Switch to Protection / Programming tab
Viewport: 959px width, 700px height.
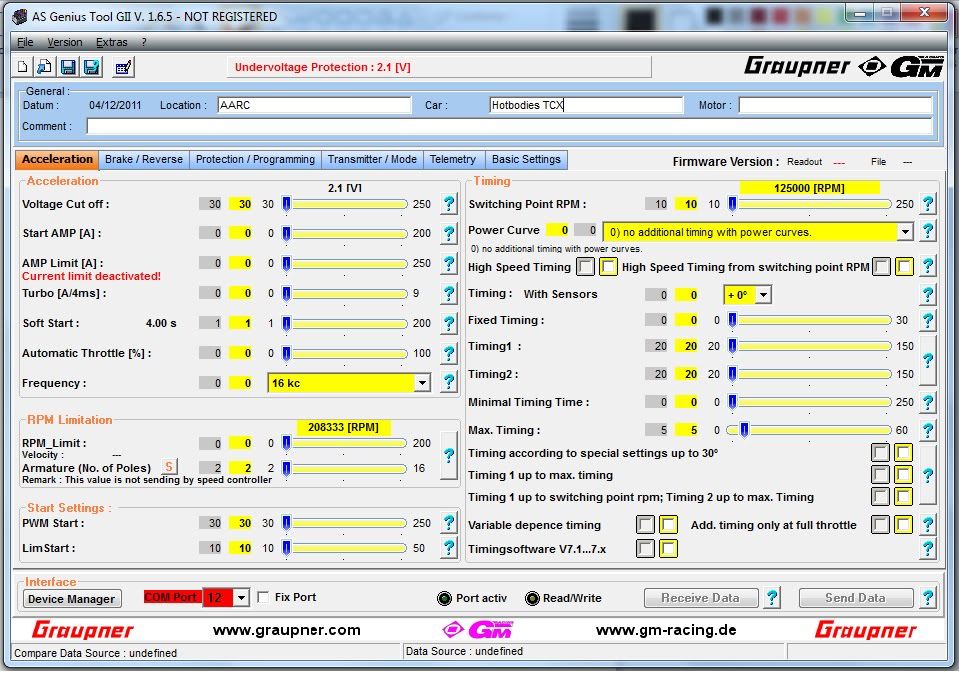pyautogui.click(x=255, y=160)
